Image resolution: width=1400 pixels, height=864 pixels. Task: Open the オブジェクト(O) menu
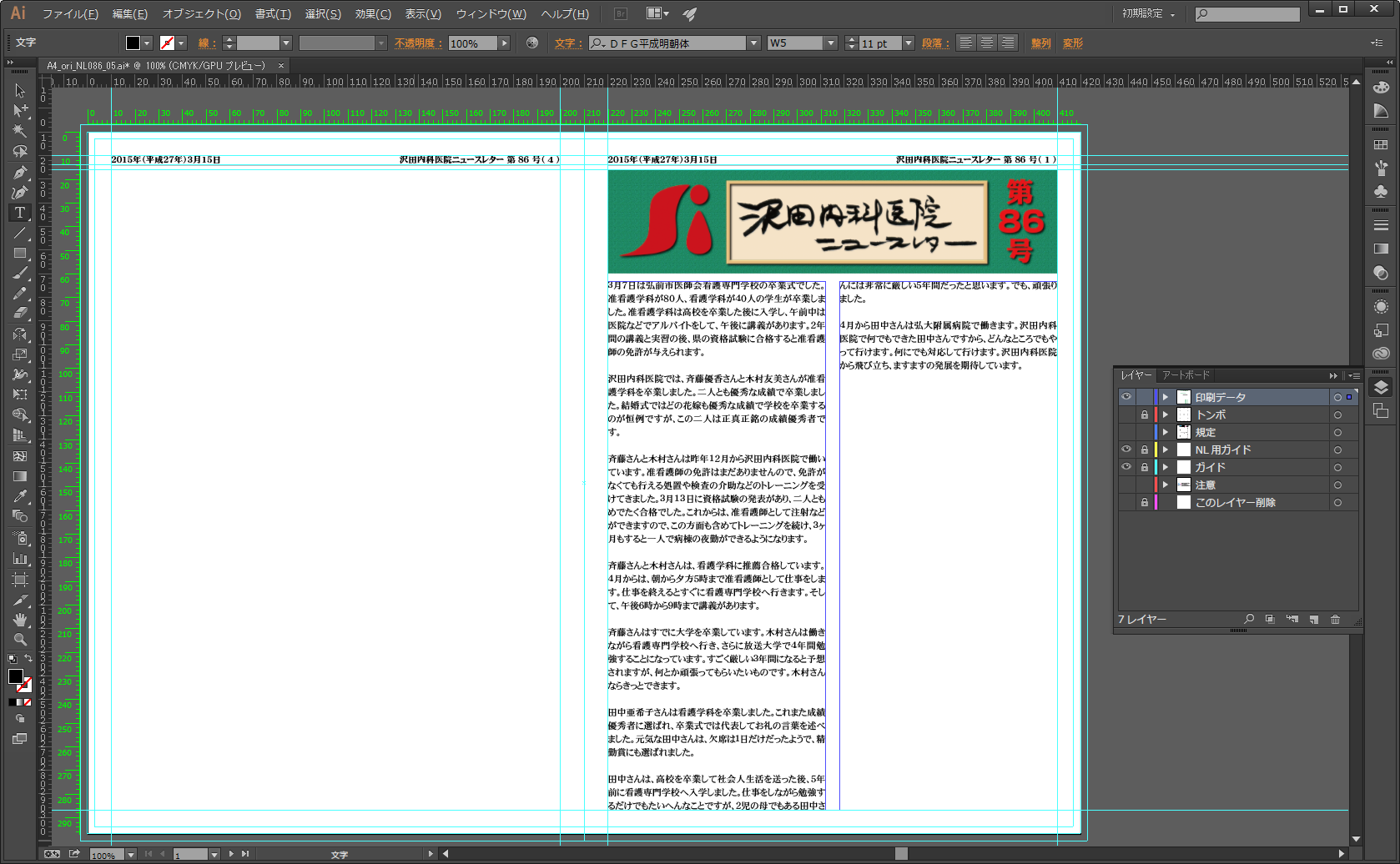[x=202, y=14]
